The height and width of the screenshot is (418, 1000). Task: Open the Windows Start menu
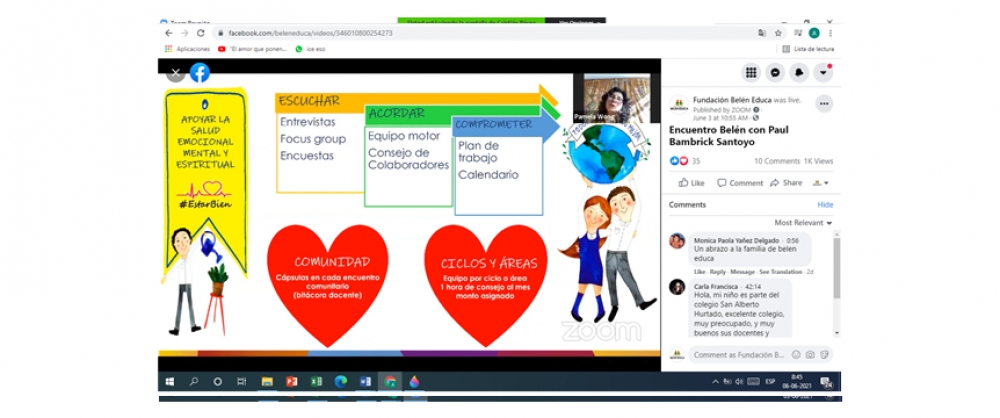click(169, 382)
